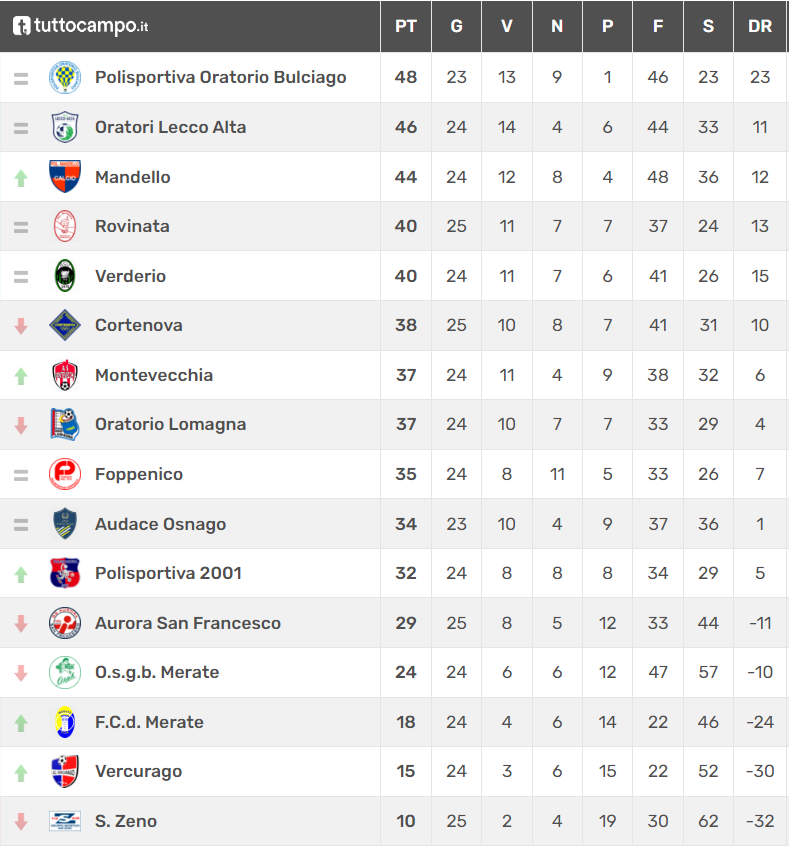Open the O.s.g.b. Merate team link

coord(157,672)
